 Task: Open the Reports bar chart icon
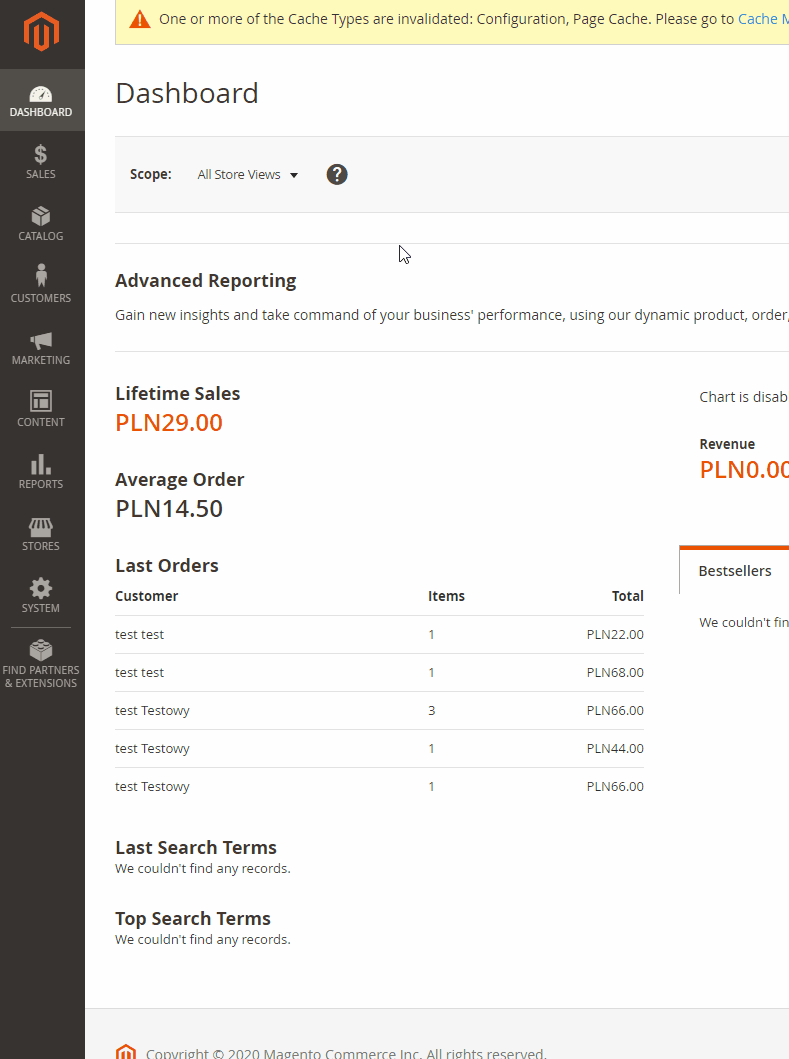point(41,464)
